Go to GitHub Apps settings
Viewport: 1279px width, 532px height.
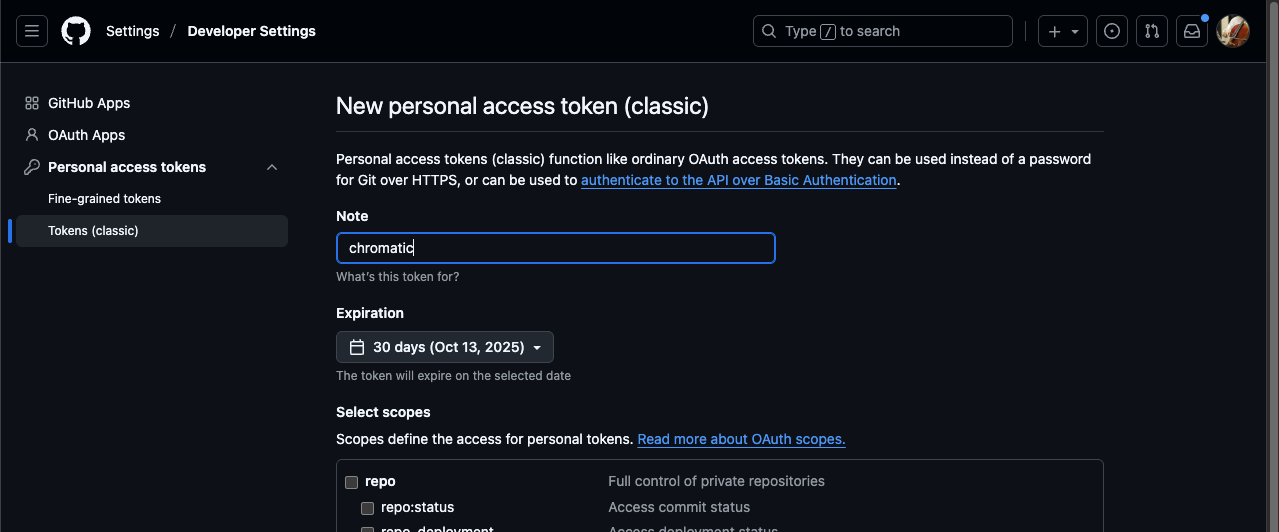click(89, 103)
